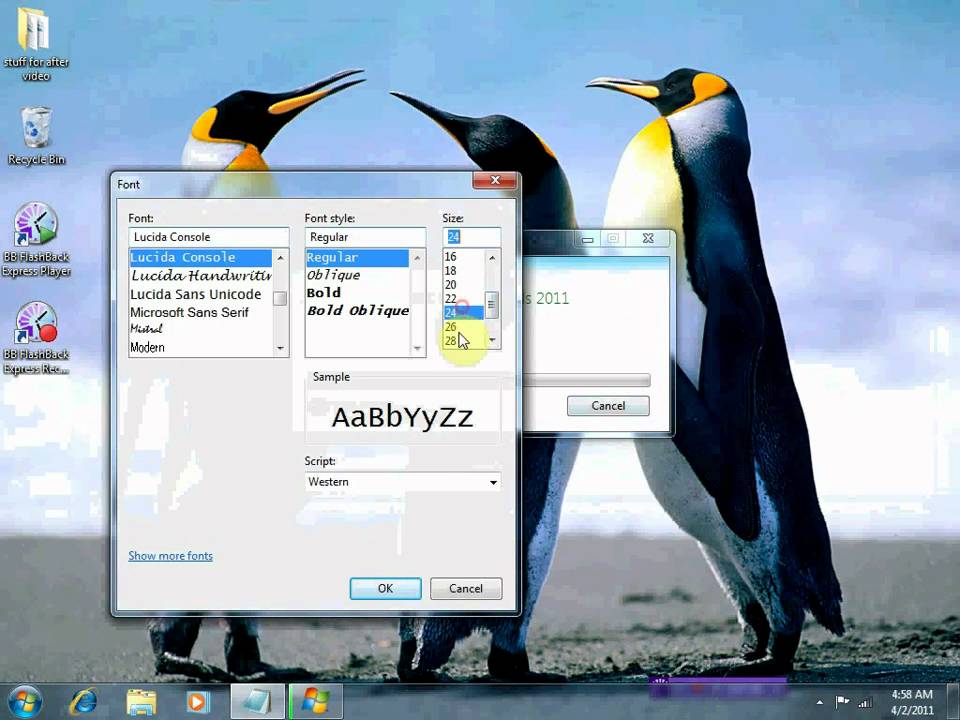The width and height of the screenshot is (960, 720).
Task: Confirm the Font dialog with OK
Action: click(x=385, y=588)
